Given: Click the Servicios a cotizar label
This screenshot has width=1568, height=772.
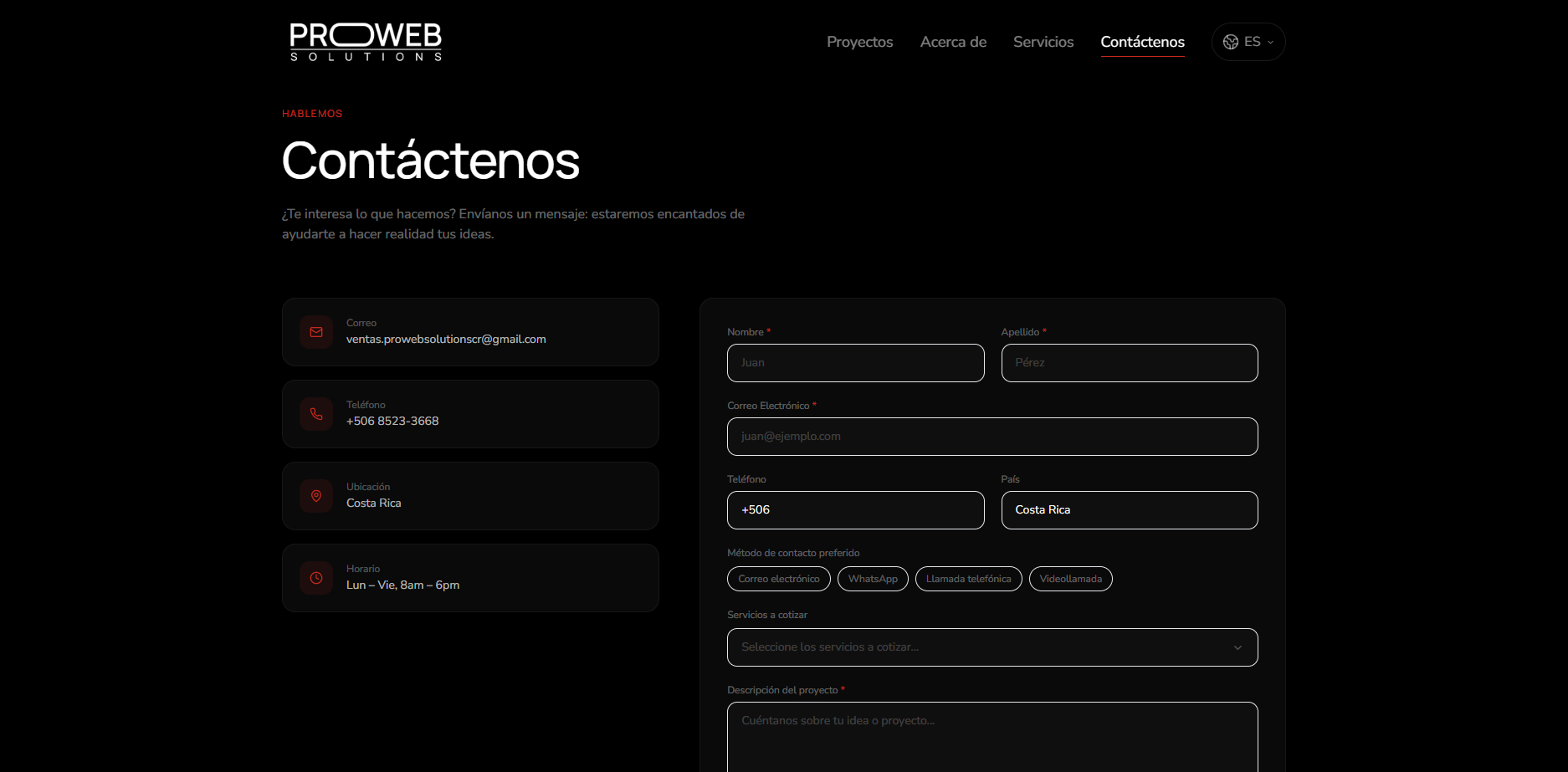Looking at the screenshot, I should click(x=767, y=615).
